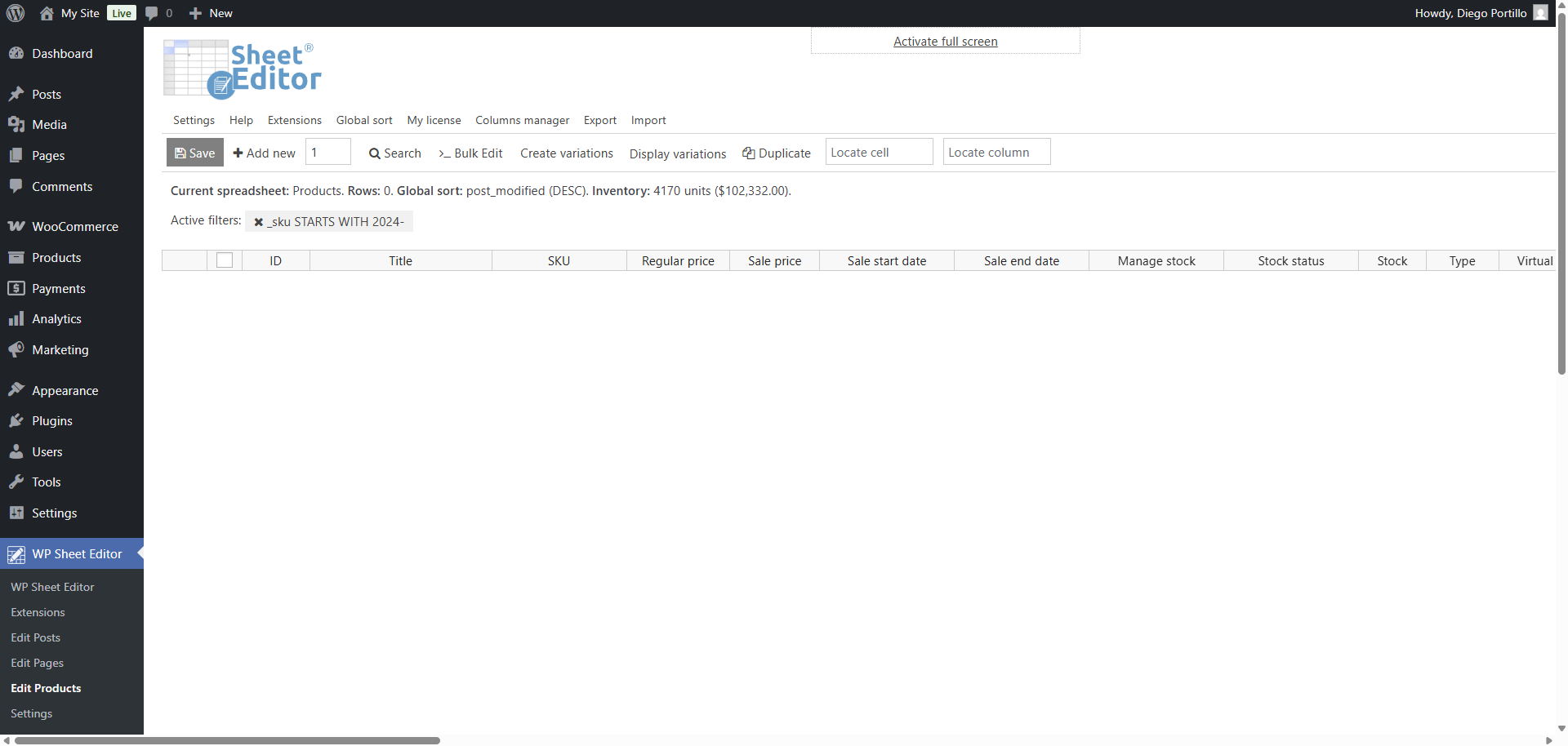The height and width of the screenshot is (746, 1568).
Task: Click the user avatar next to Howdy
Action: click(x=1540, y=13)
